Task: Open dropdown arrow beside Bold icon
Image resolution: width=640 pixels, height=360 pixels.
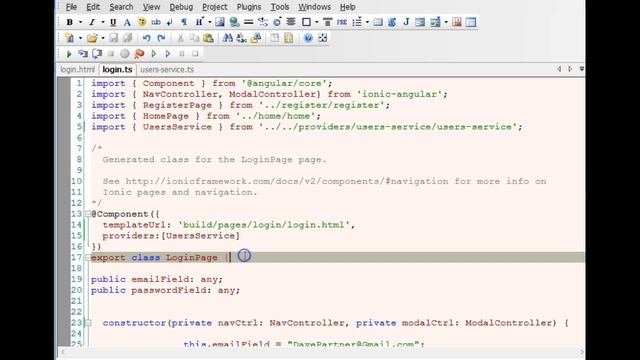Action: click(x=80, y=22)
